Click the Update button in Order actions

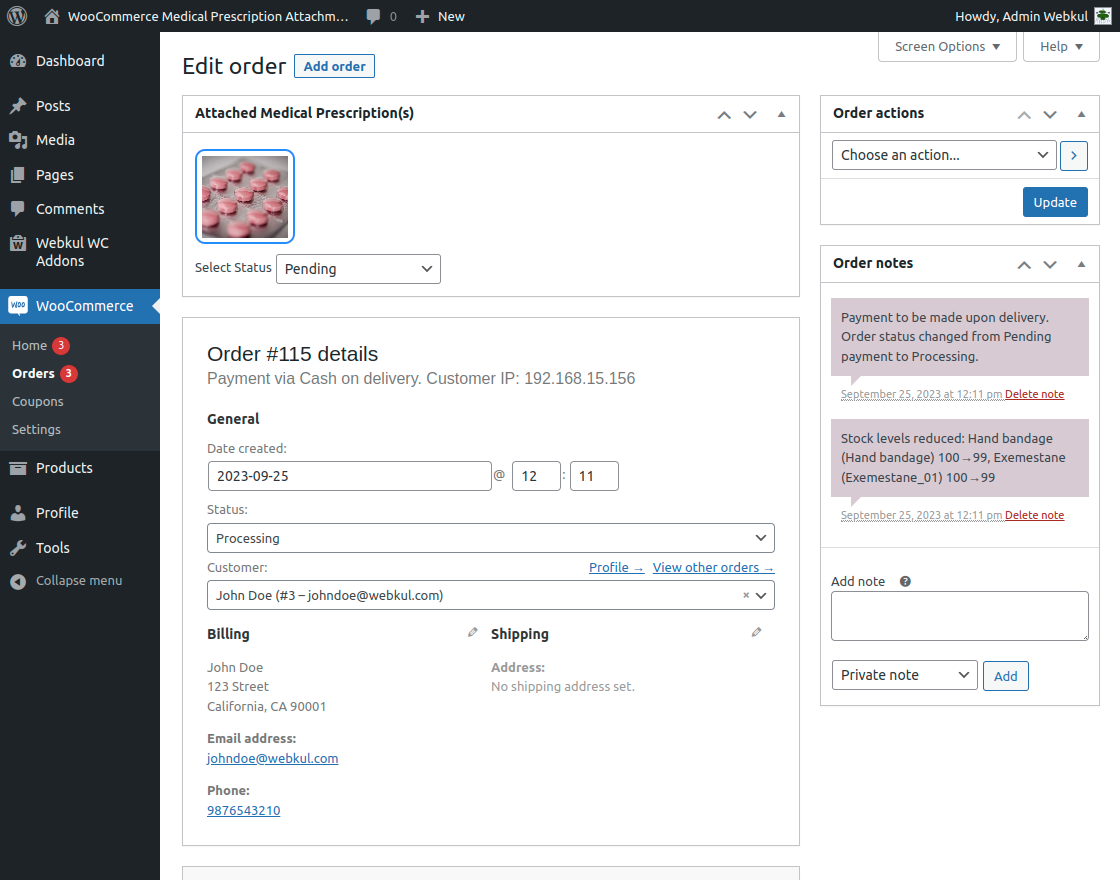pyautogui.click(x=1055, y=202)
